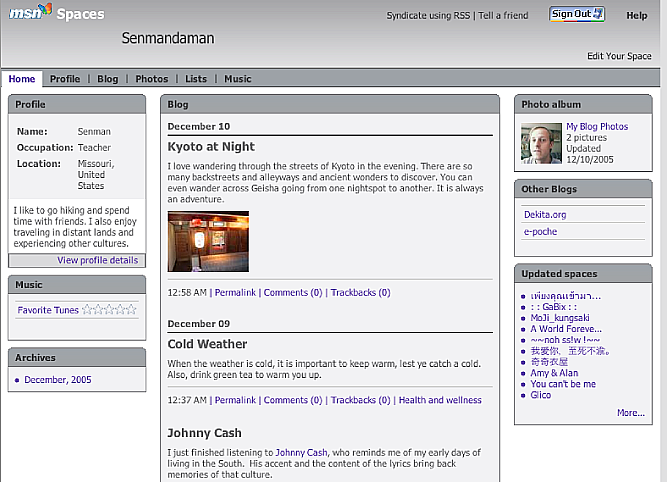Open Comments (0) on Cold Weather post

293,400
